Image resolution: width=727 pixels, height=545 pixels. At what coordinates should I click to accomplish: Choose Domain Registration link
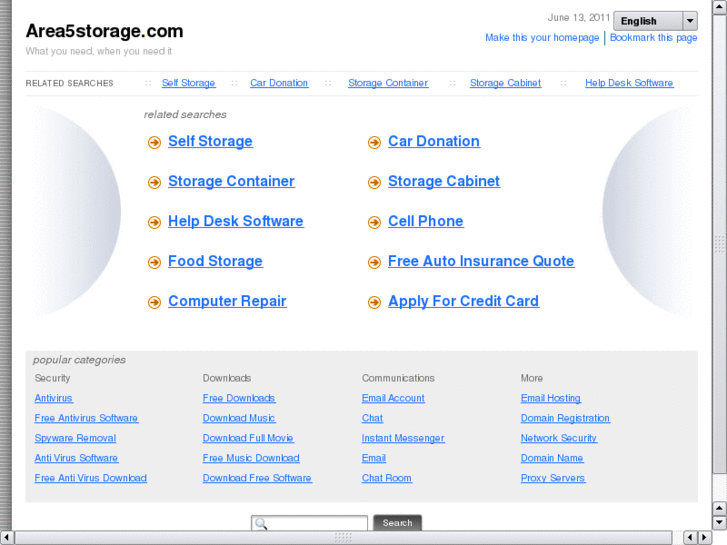pyautogui.click(x=565, y=418)
